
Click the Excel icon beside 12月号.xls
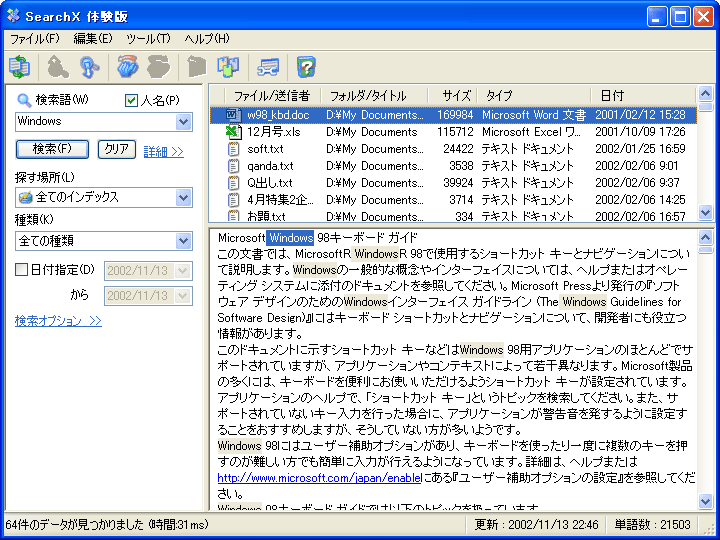click(x=233, y=132)
